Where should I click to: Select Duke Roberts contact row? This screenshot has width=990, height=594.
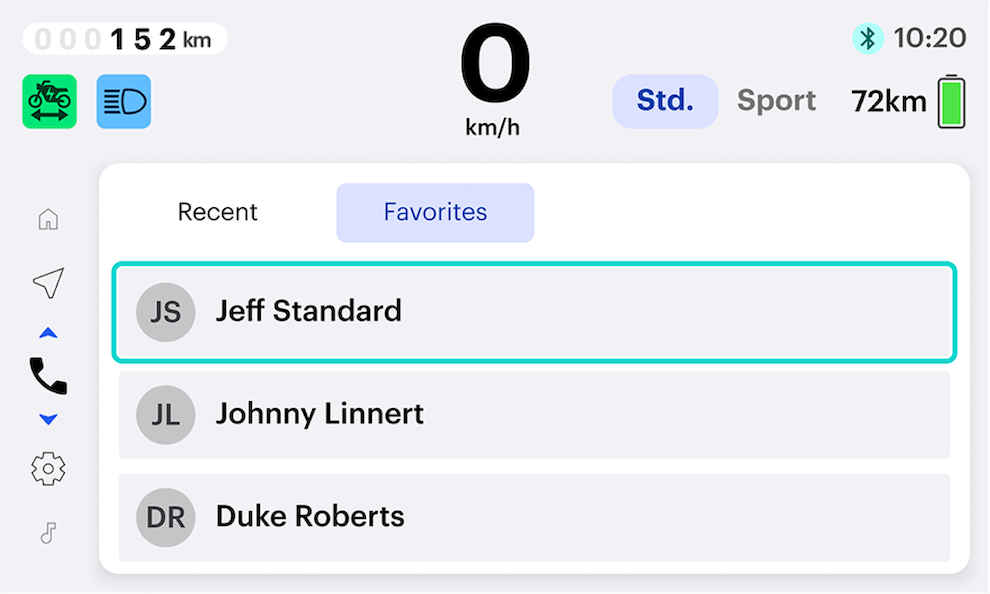coord(534,518)
